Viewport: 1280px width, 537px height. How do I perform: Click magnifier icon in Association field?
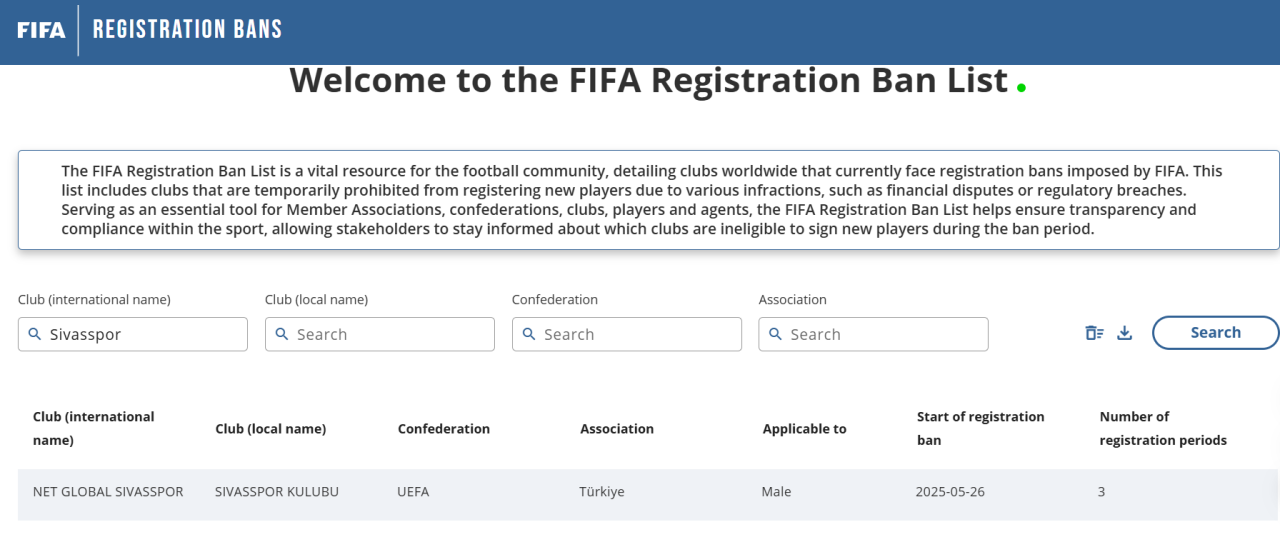(x=775, y=334)
